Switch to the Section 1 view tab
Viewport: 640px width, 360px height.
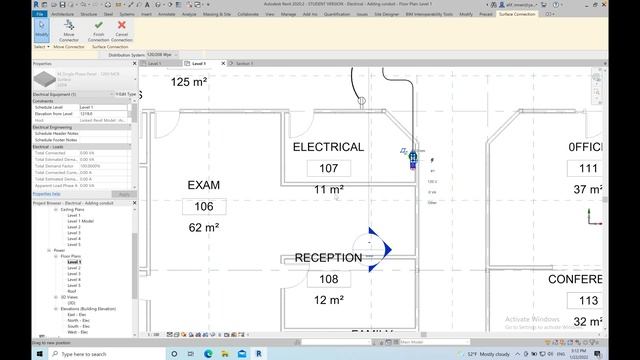tap(244, 64)
